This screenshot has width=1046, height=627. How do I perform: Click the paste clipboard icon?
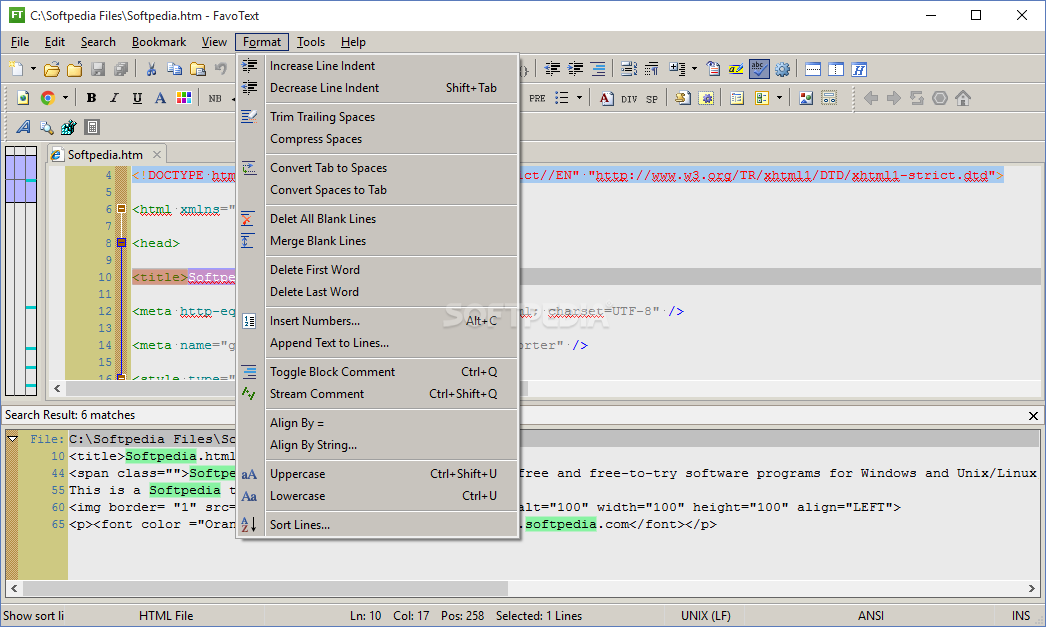click(x=197, y=69)
